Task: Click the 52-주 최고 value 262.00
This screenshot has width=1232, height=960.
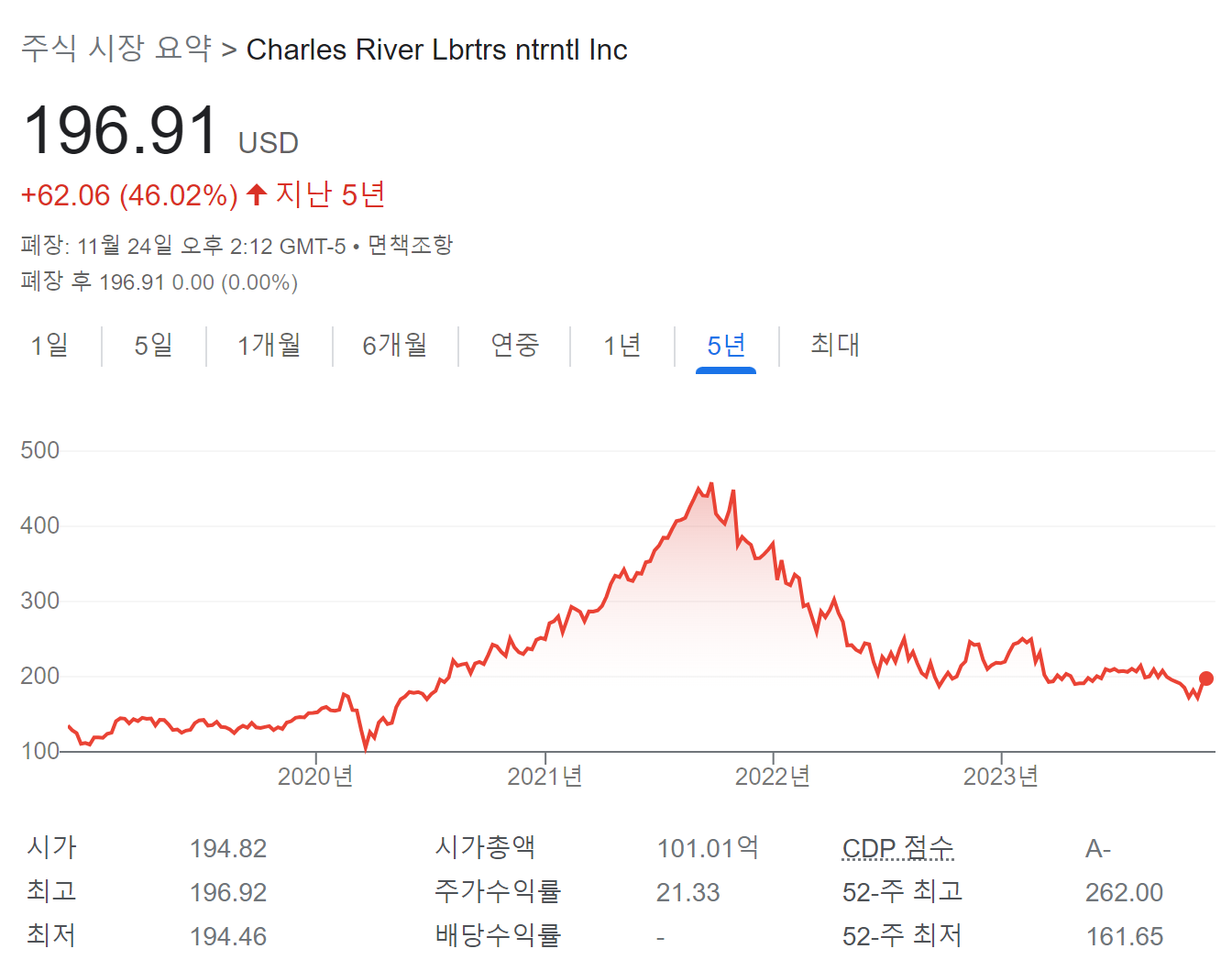Action: (1125, 892)
